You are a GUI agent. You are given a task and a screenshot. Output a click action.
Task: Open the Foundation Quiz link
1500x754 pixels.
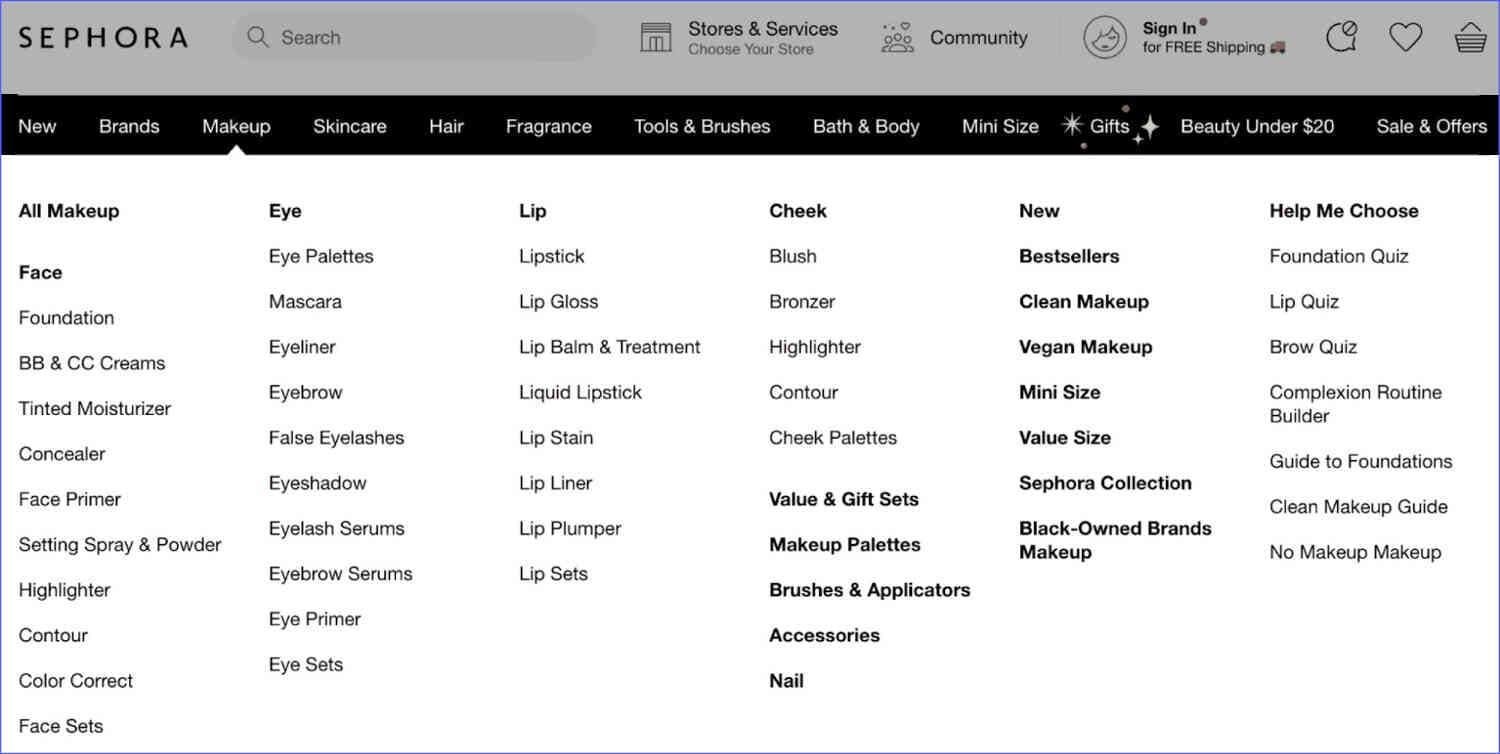[x=1338, y=256]
